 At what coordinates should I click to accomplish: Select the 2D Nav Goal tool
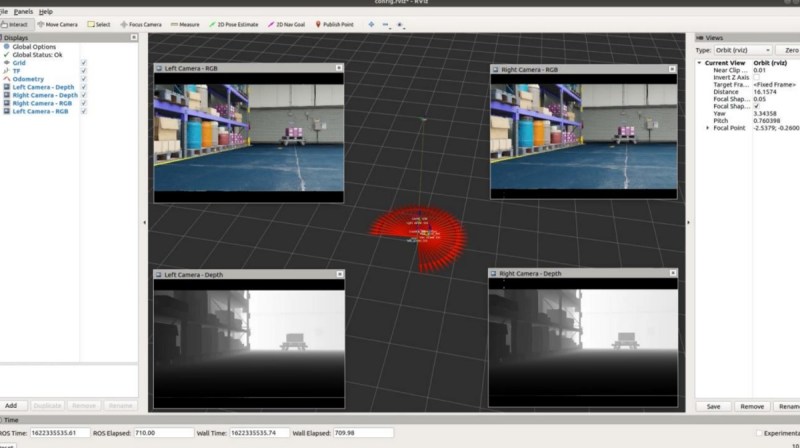coord(287,24)
